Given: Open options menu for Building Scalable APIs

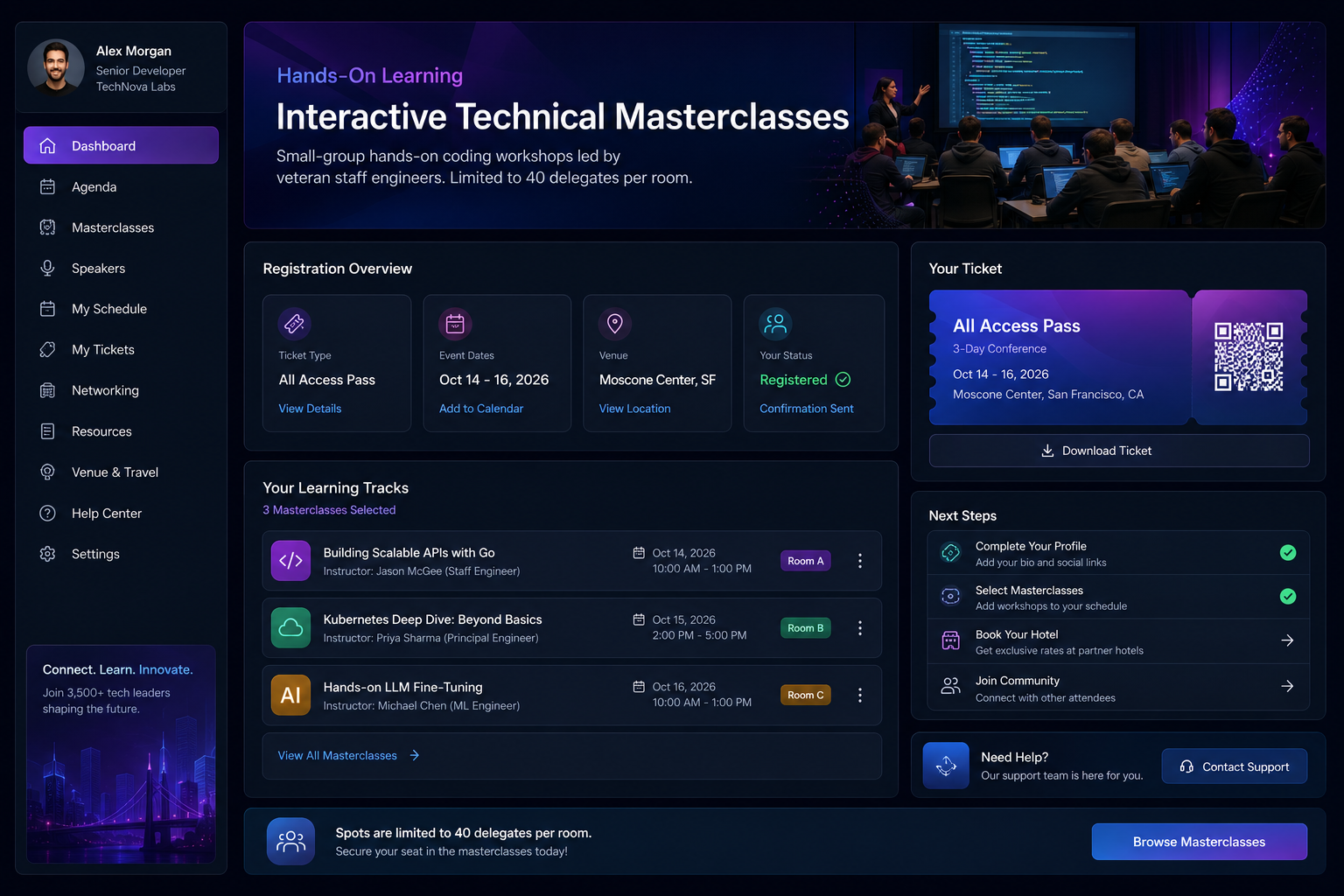Looking at the screenshot, I should pos(860,561).
